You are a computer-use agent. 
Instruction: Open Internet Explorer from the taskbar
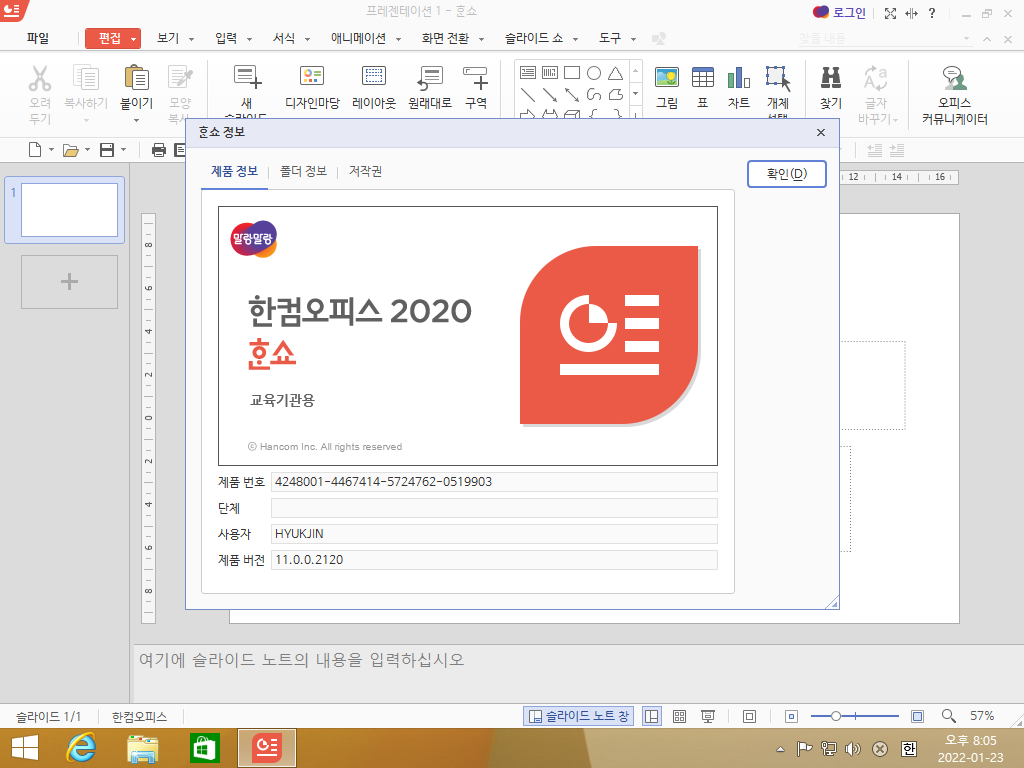point(81,748)
